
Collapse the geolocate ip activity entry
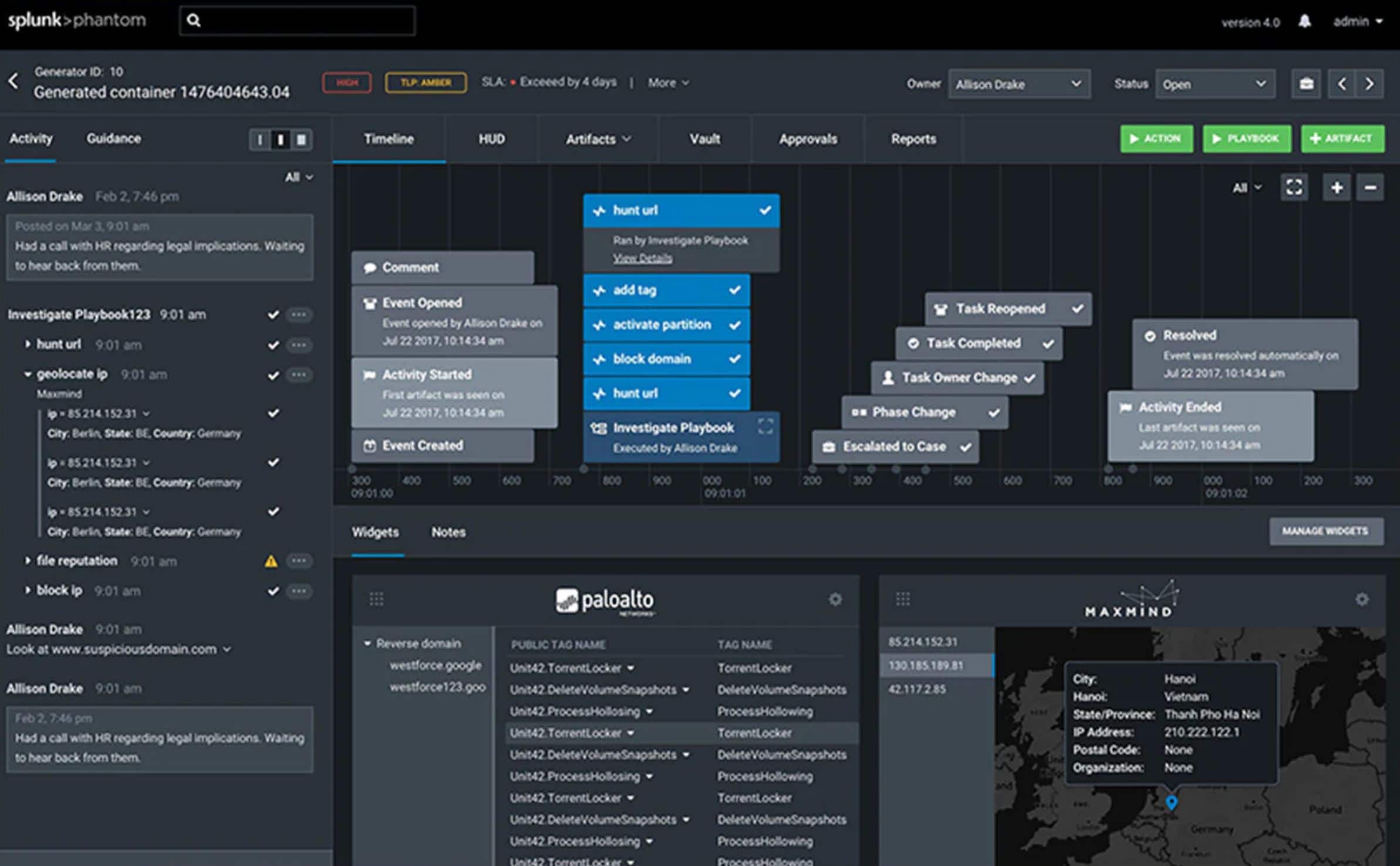(x=27, y=374)
